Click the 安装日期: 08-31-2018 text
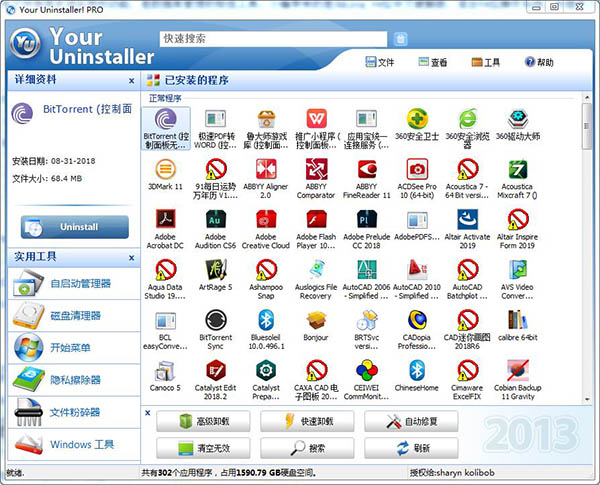The height and width of the screenshot is (485, 600). (x=54, y=161)
